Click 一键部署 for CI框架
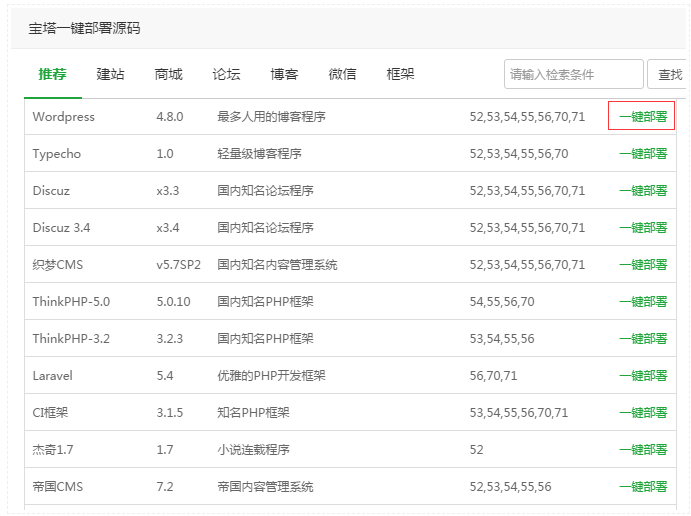691x516 pixels. [x=643, y=413]
